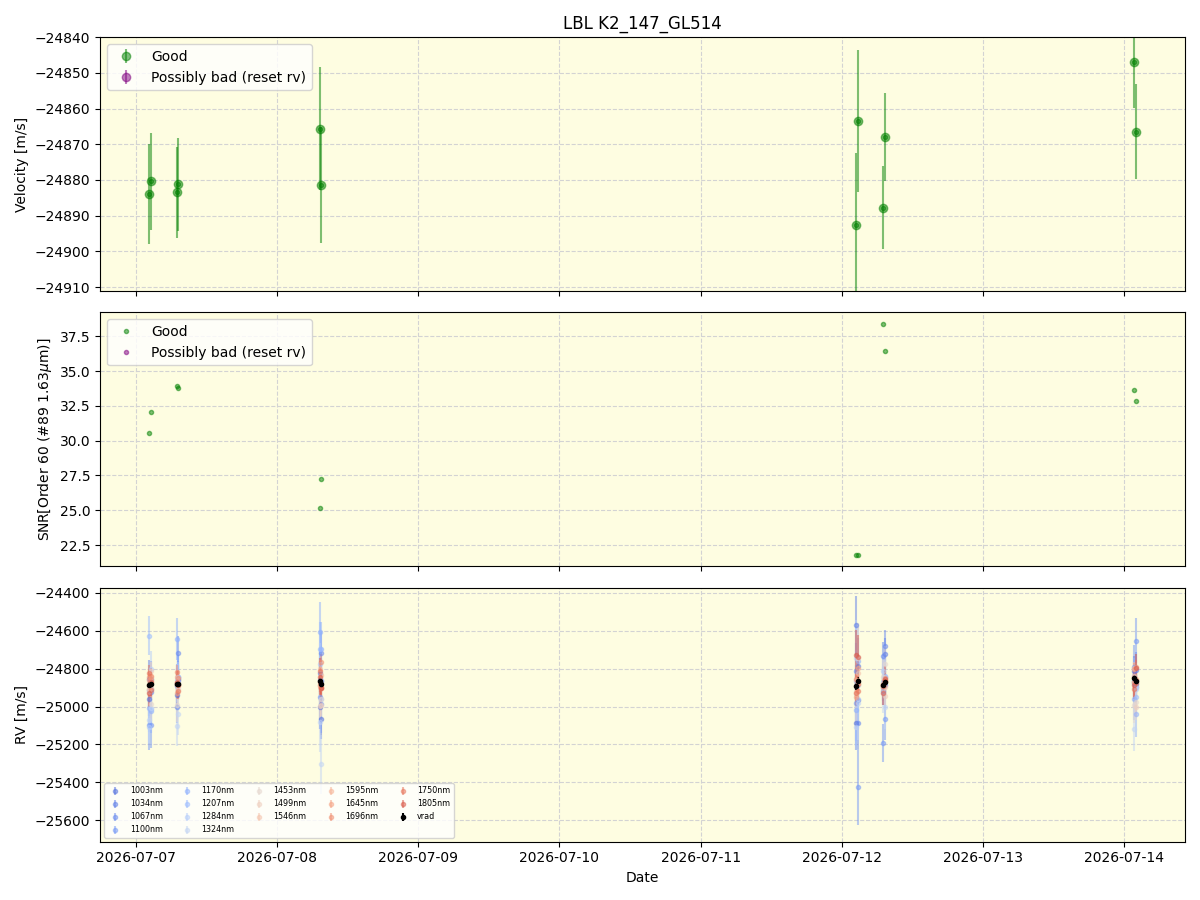This screenshot has height=900, width=1200.
Task: Click the highest SNR point near 38
Action: (883, 324)
